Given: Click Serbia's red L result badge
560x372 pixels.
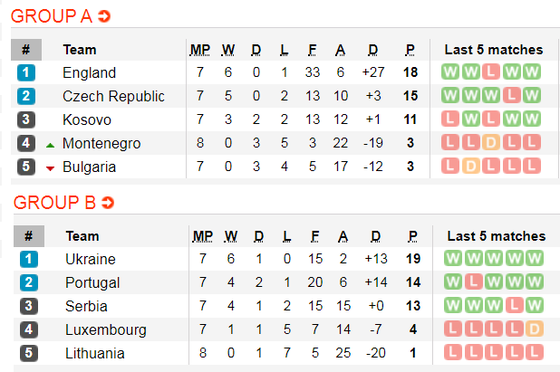Looking at the screenshot, I should (x=514, y=305).
